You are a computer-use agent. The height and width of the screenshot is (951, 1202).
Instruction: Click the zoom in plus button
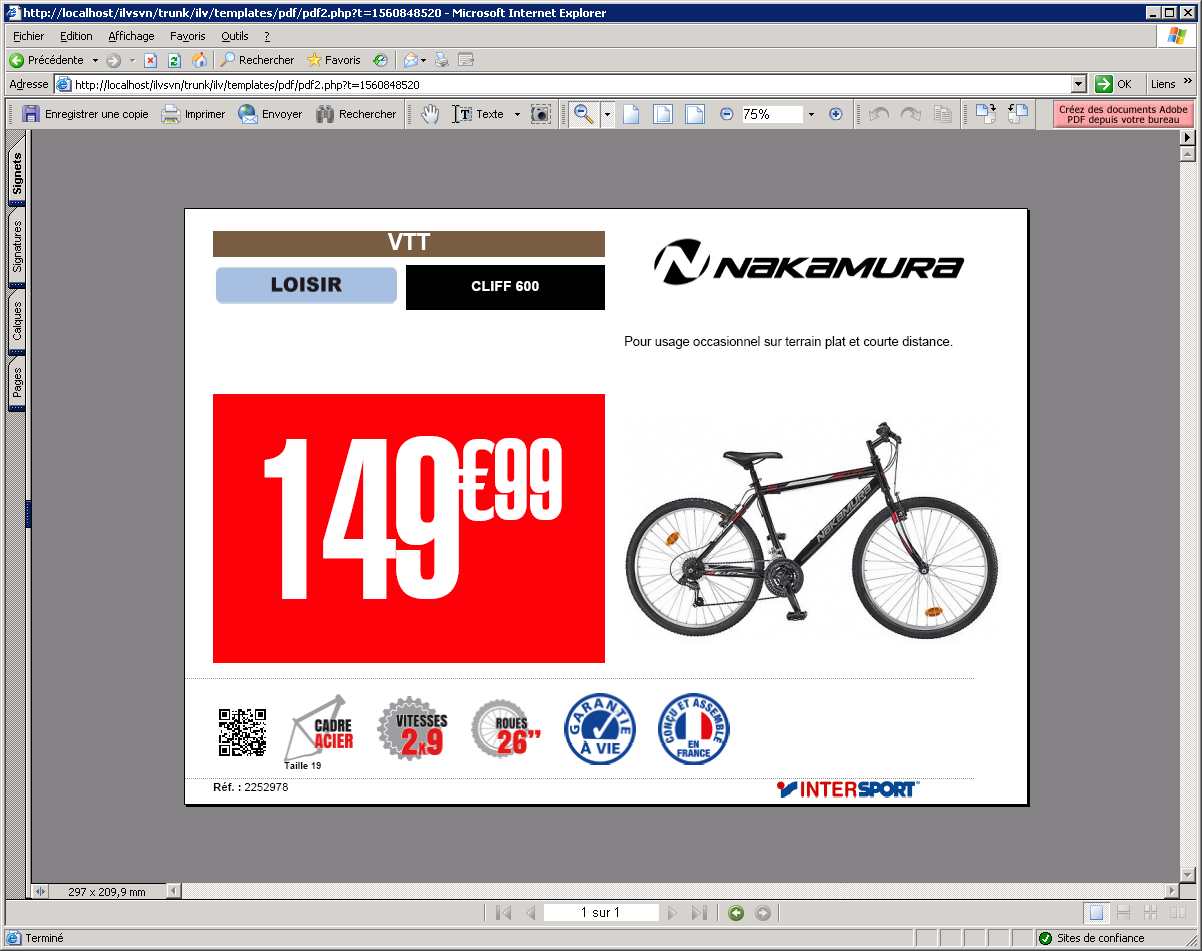click(836, 114)
